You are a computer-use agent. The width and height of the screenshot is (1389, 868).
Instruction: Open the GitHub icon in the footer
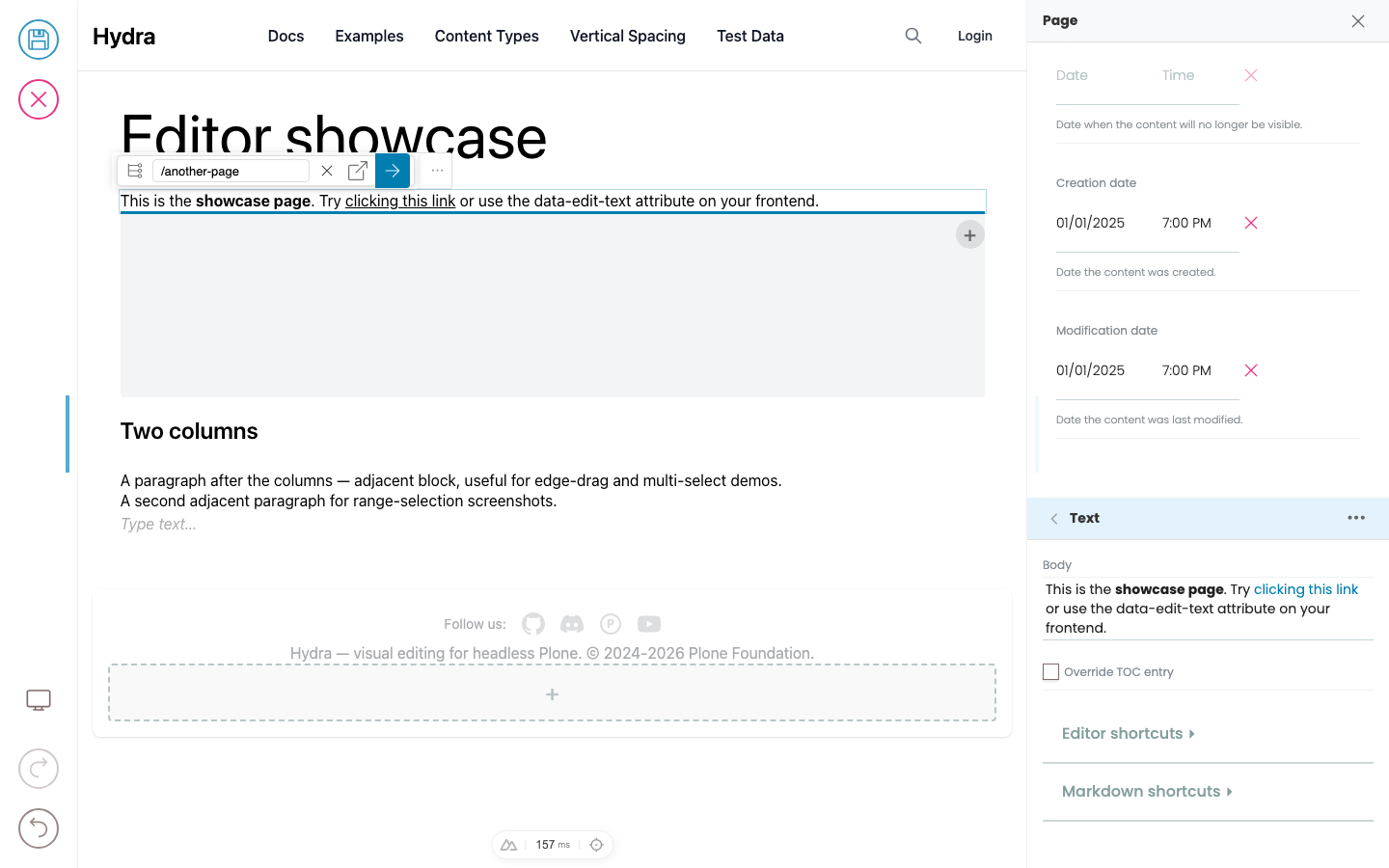(533, 624)
